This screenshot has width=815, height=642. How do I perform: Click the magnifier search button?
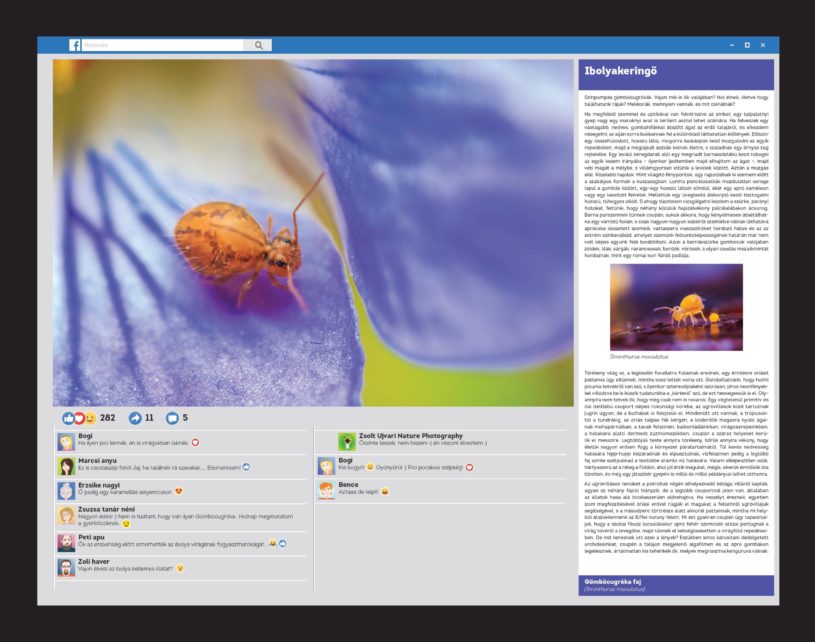tap(258, 45)
